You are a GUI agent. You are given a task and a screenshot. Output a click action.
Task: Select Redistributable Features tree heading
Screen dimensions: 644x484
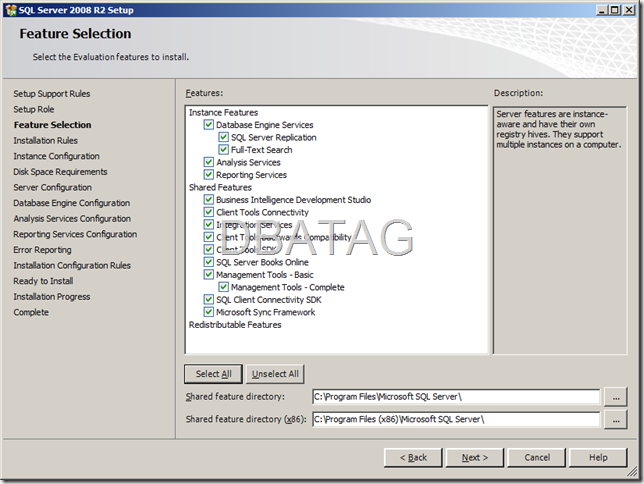(235, 325)
